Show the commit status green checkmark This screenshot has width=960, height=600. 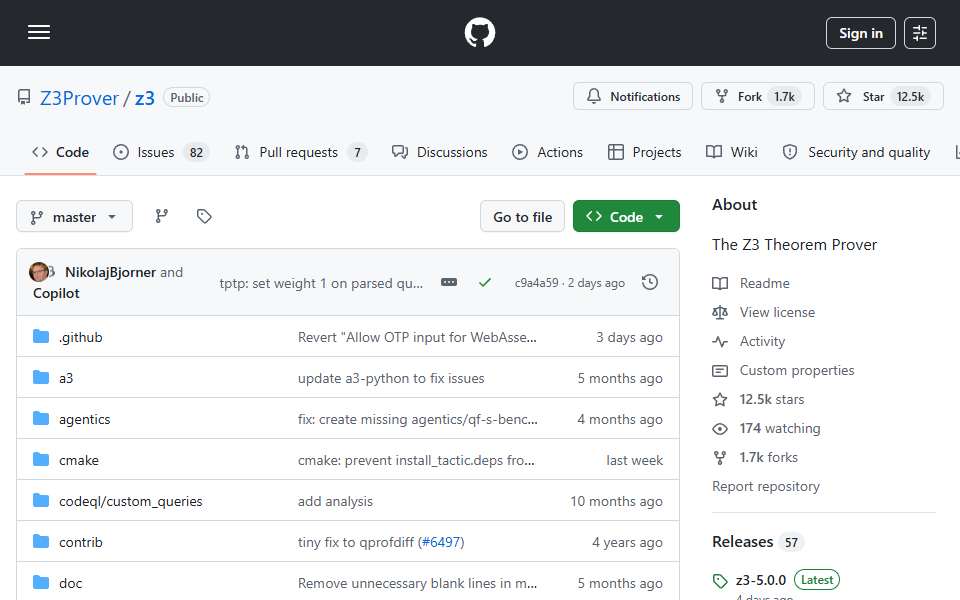(x=485, y=282)
